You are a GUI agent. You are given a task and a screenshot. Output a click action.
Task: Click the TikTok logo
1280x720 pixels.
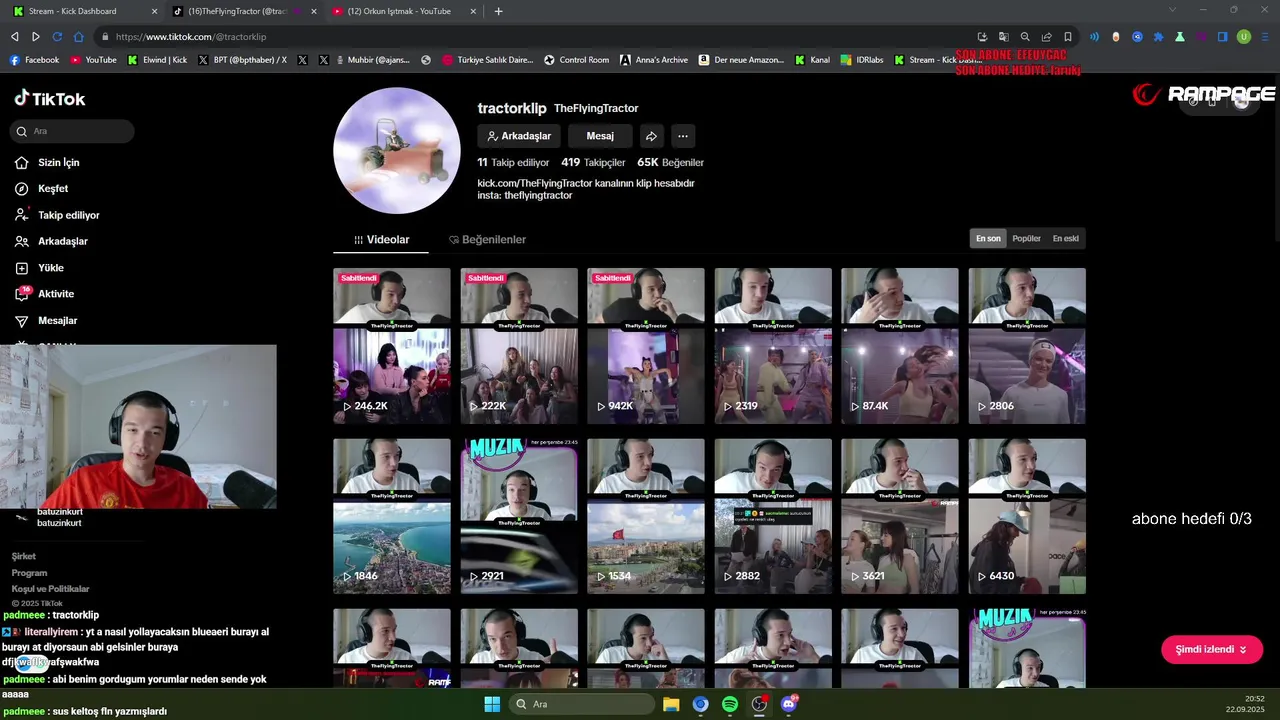click(49, 98)
